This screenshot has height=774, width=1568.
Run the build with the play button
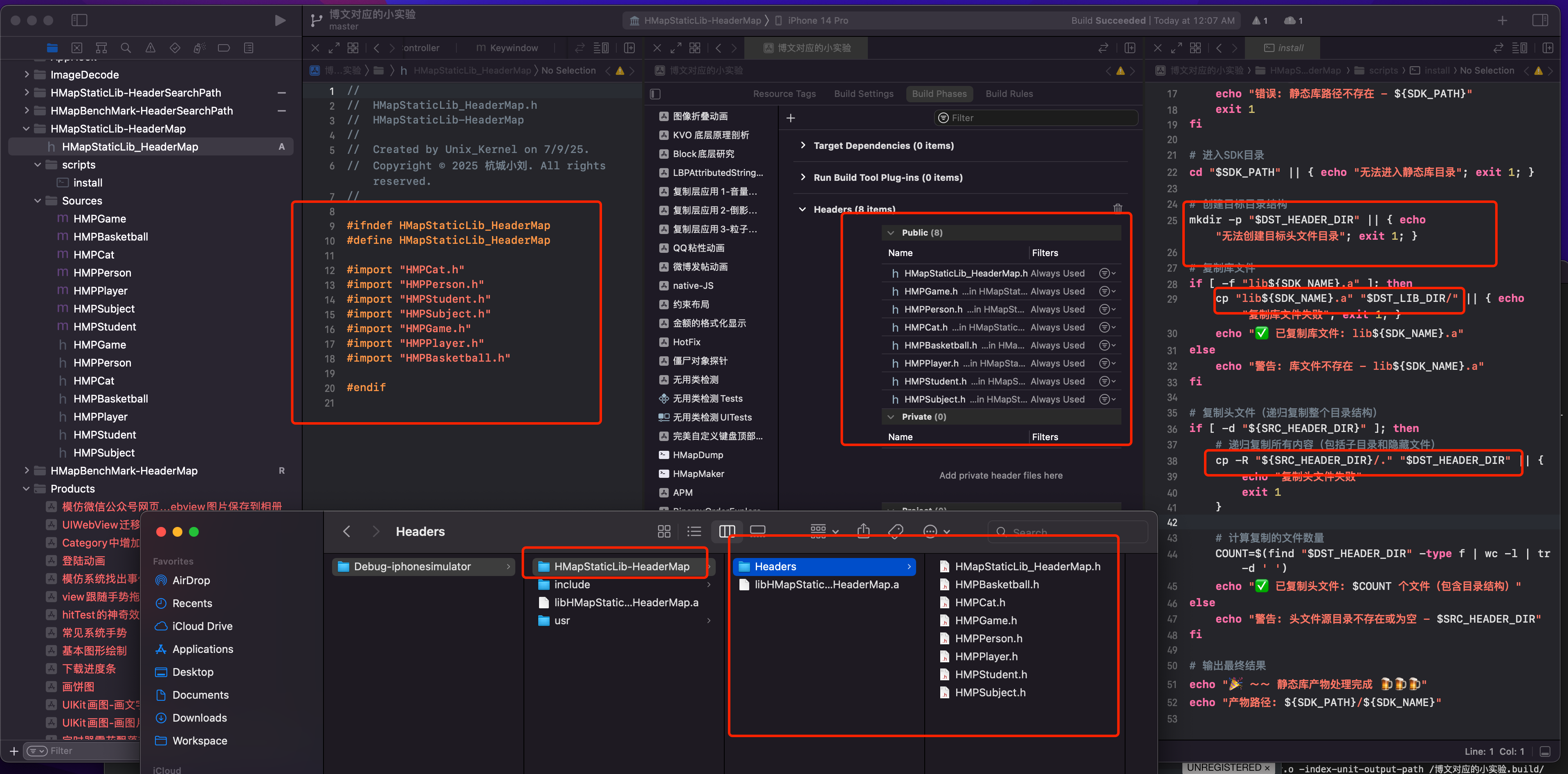pyautogui.click(x=279, y=20)
